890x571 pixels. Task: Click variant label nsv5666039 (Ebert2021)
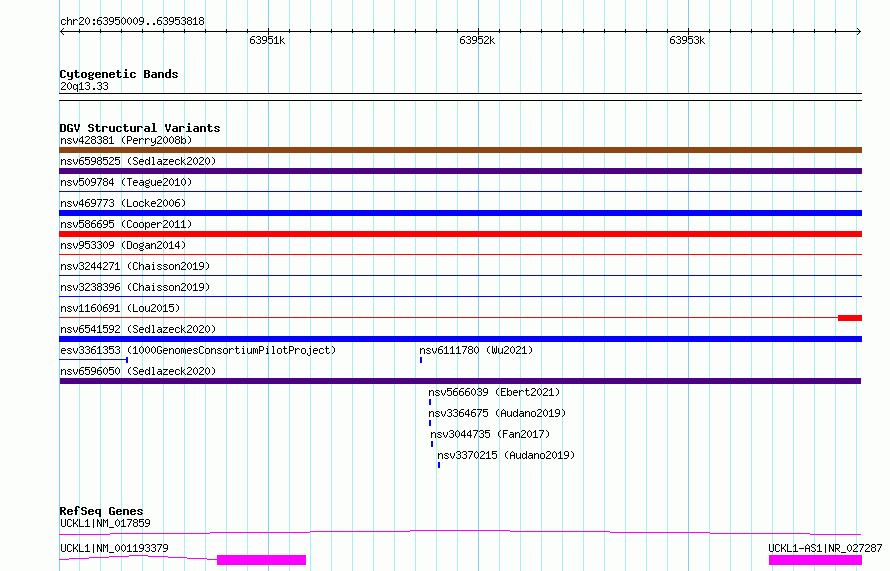[494, 392]
